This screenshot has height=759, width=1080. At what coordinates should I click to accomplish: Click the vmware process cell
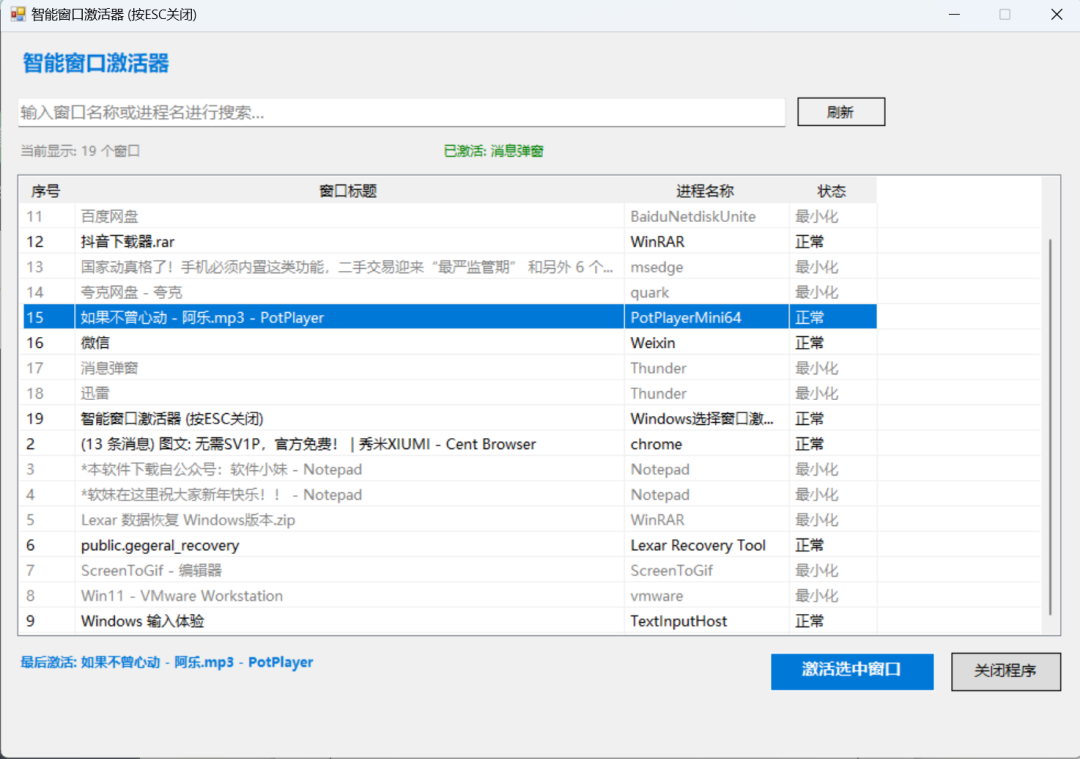point(706,596)
